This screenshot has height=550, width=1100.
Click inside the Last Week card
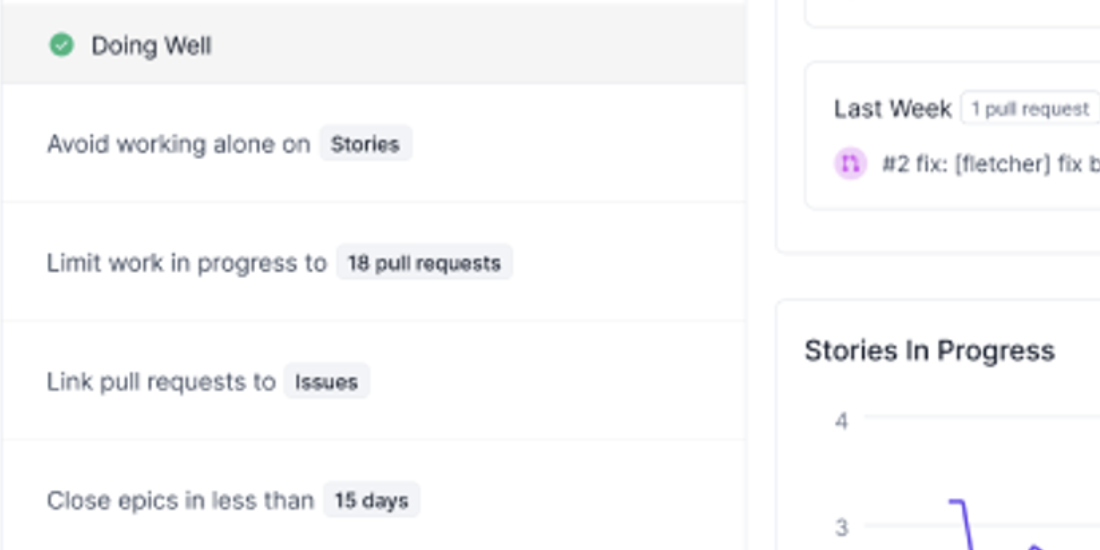(950, 190)
